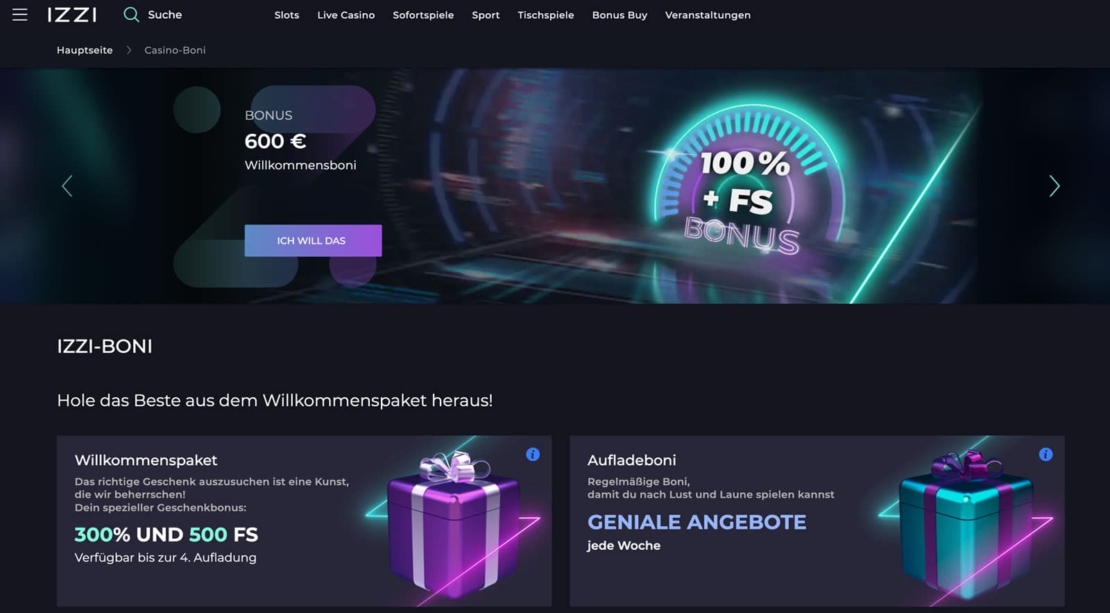The height and width of the screenshot is (613, 1110).
Task: Open Veranstaltungen page
Action: (x=708, y=15)
